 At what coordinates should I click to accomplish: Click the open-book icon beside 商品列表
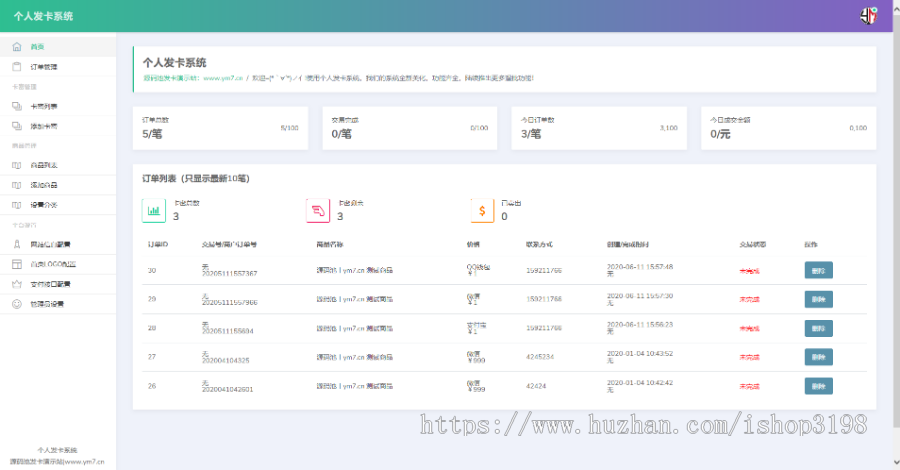pyautogui.click(x=17, y=165)
